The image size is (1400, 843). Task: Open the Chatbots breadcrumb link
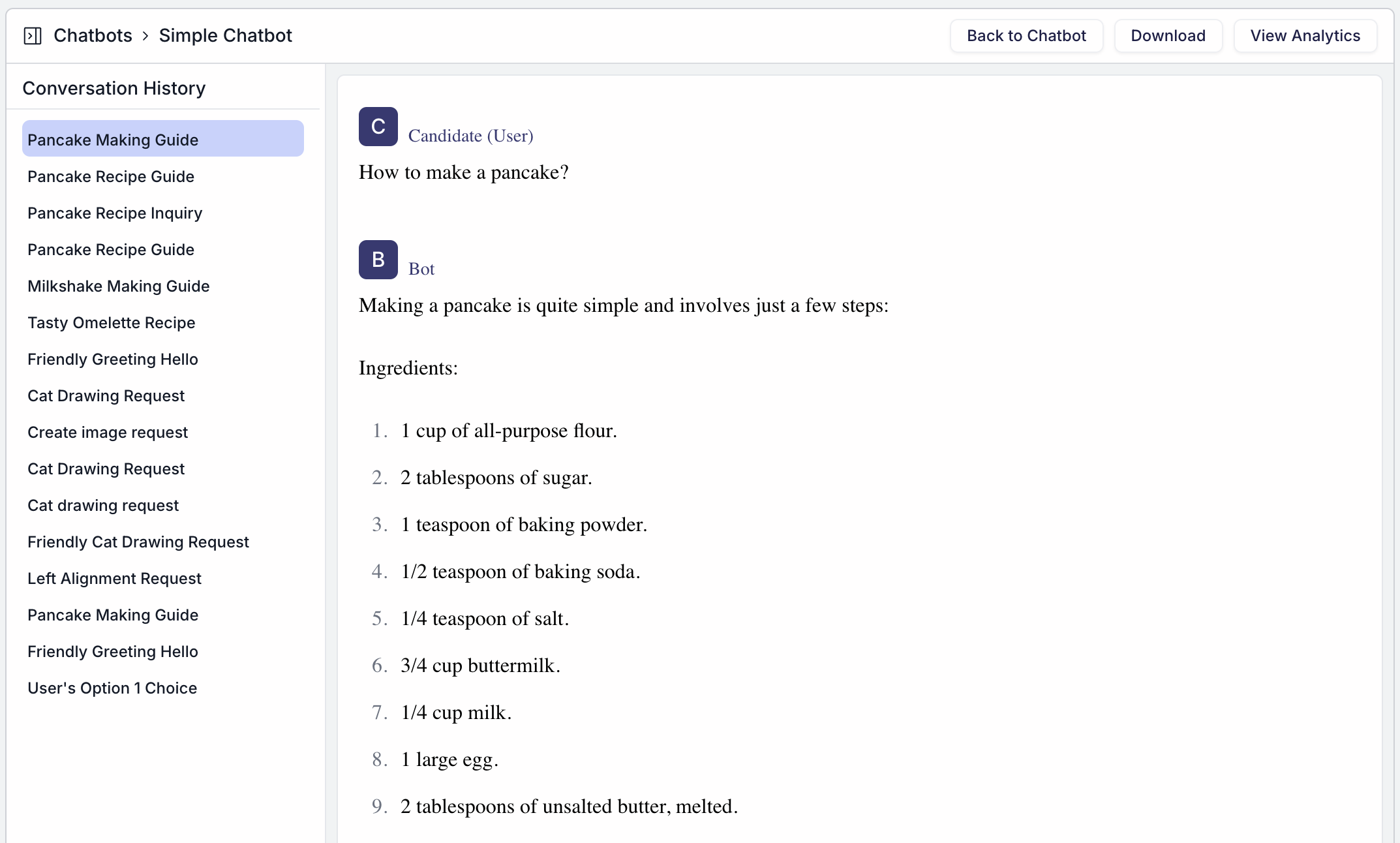coord(93,35)
